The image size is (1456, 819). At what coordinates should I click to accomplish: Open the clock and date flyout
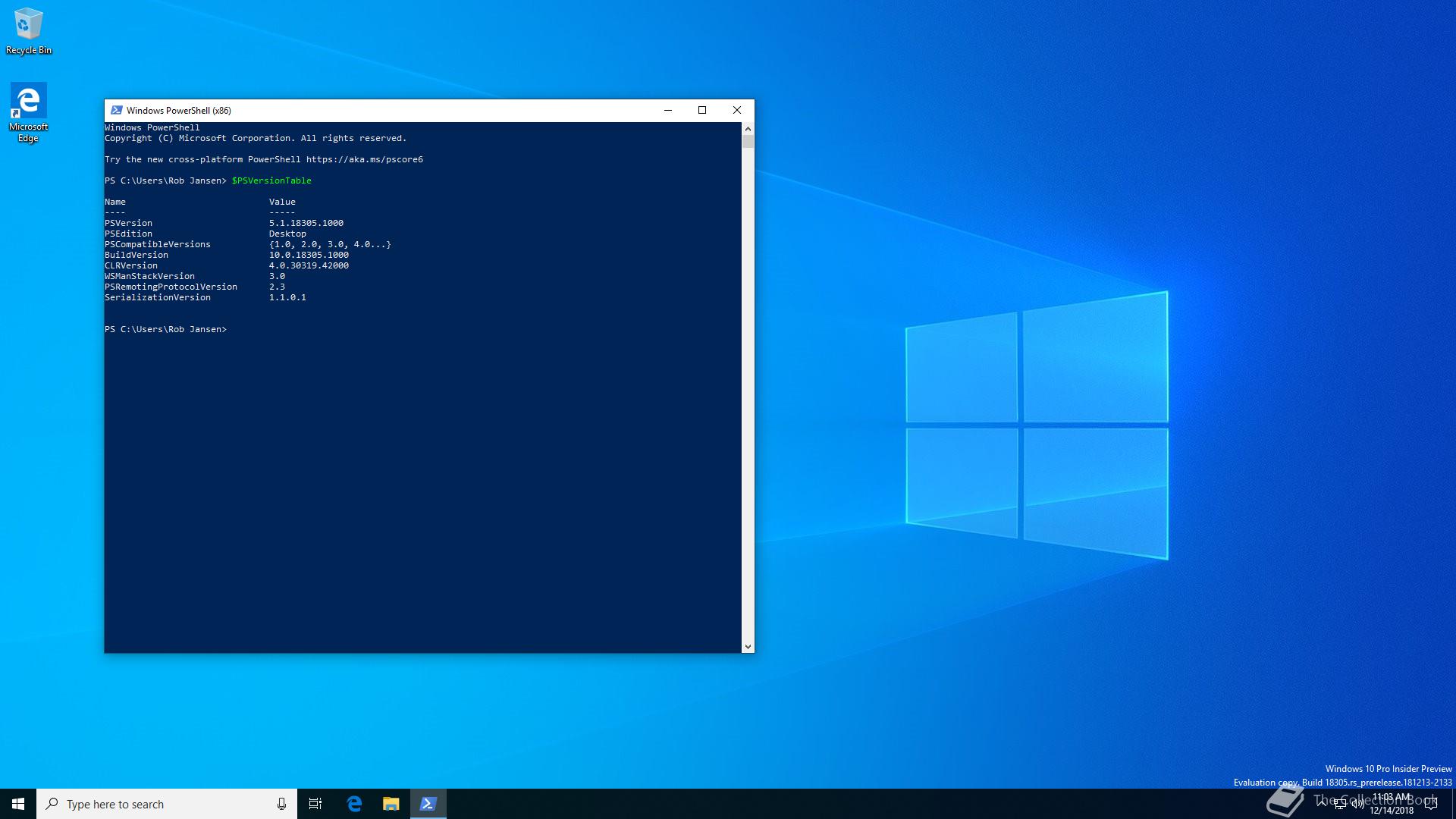(x=1392, y=804)
